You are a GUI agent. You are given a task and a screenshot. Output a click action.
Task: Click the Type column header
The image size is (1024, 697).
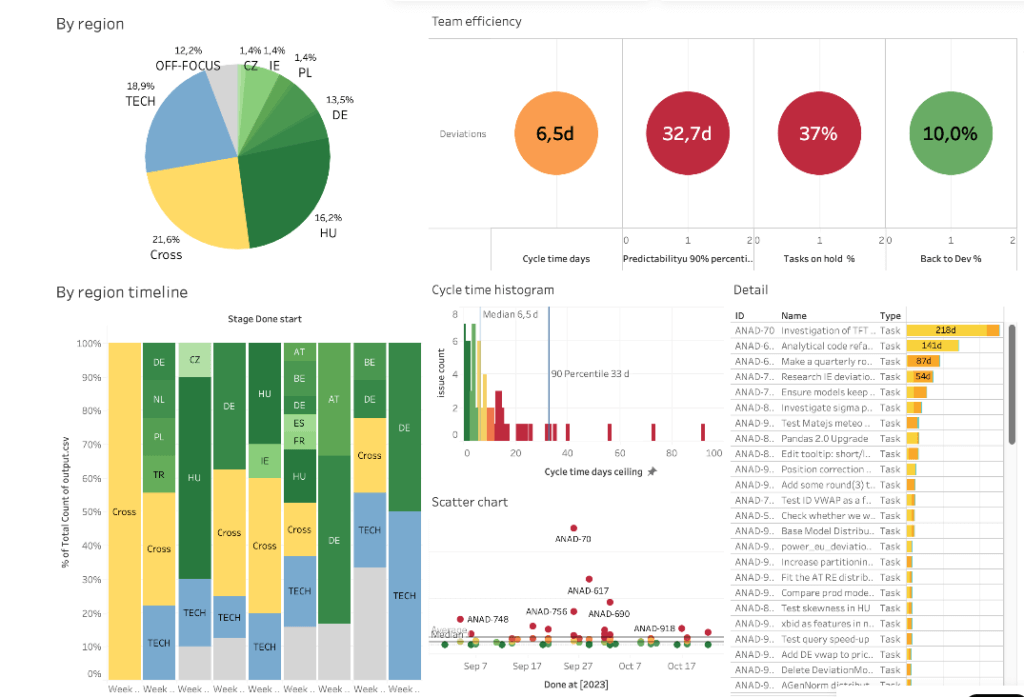click(x=889, y=316)
